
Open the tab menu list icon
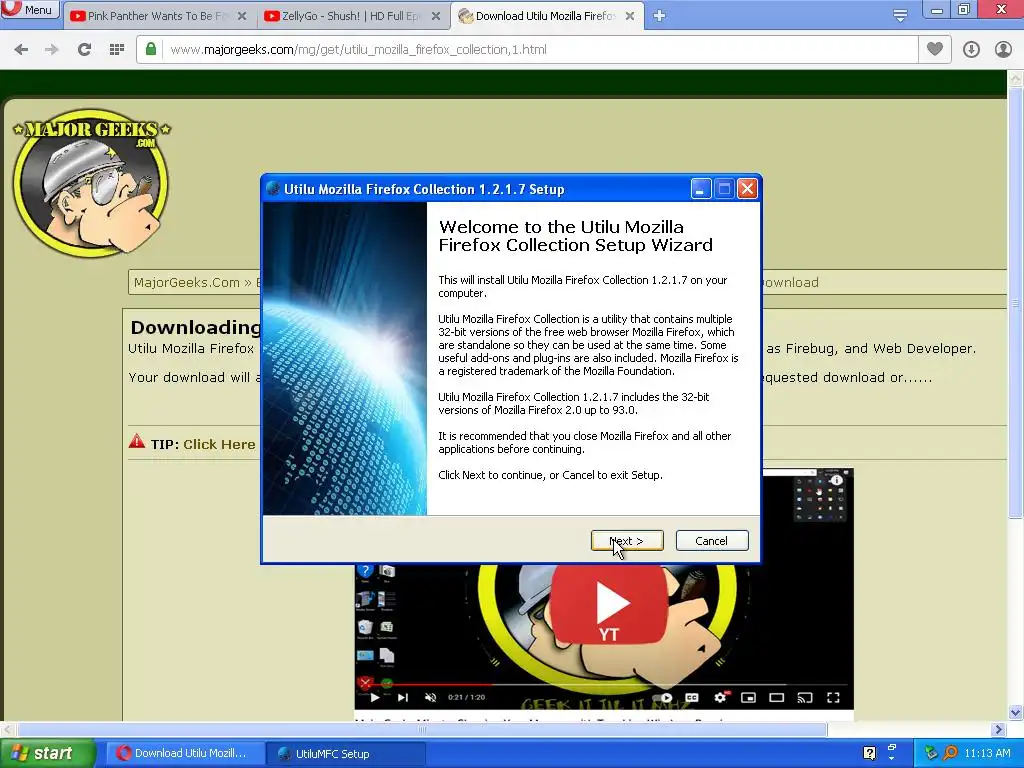pyautogui.click(x=900, y=16)
